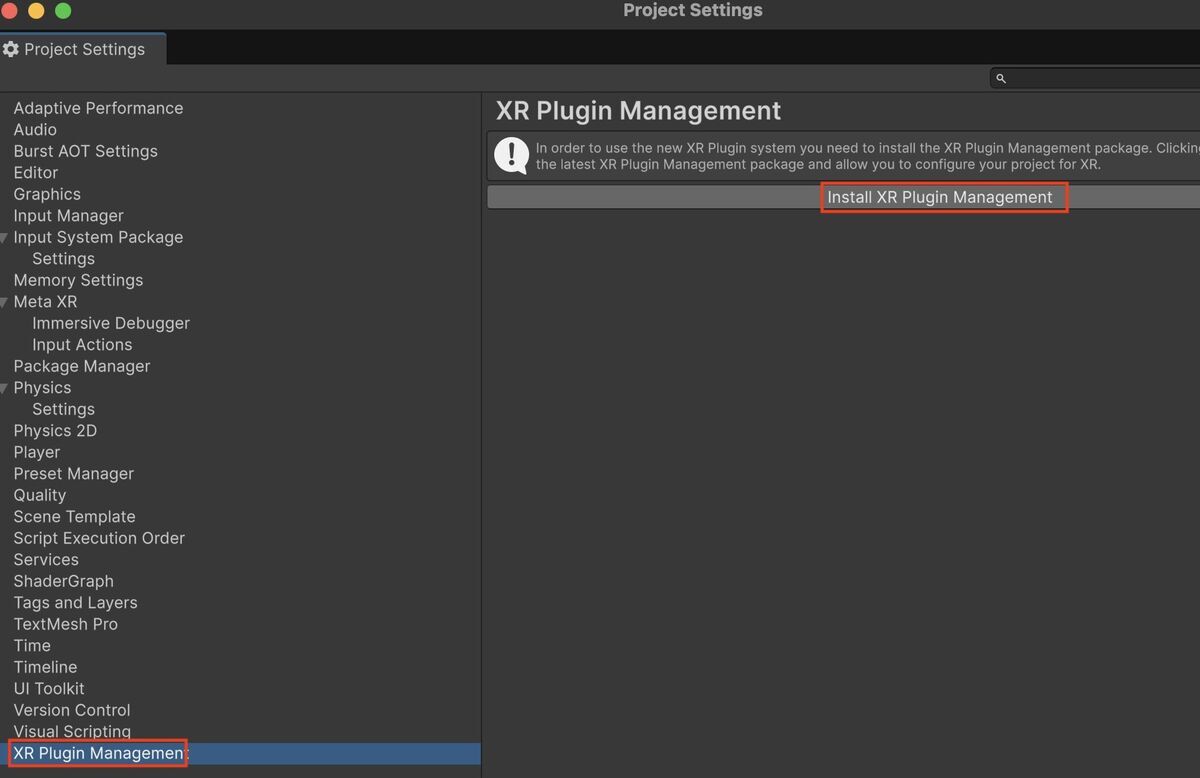
Task: Collapse the Meta XR group
Action: [x=5, y=302]
